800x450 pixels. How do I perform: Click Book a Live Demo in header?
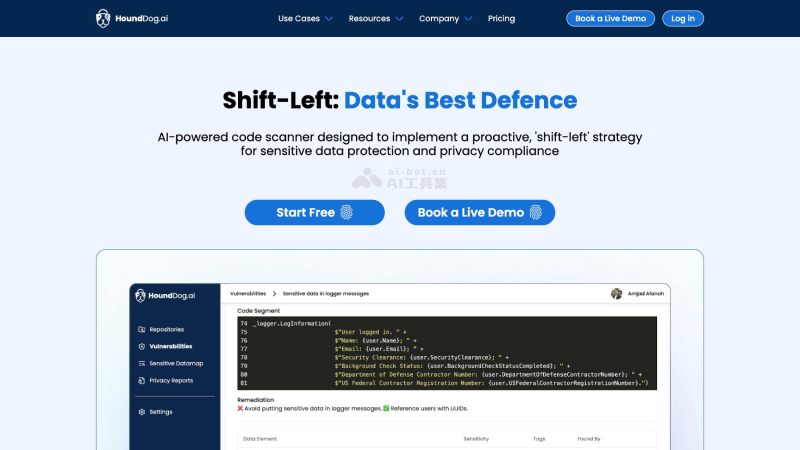(610, 18)
